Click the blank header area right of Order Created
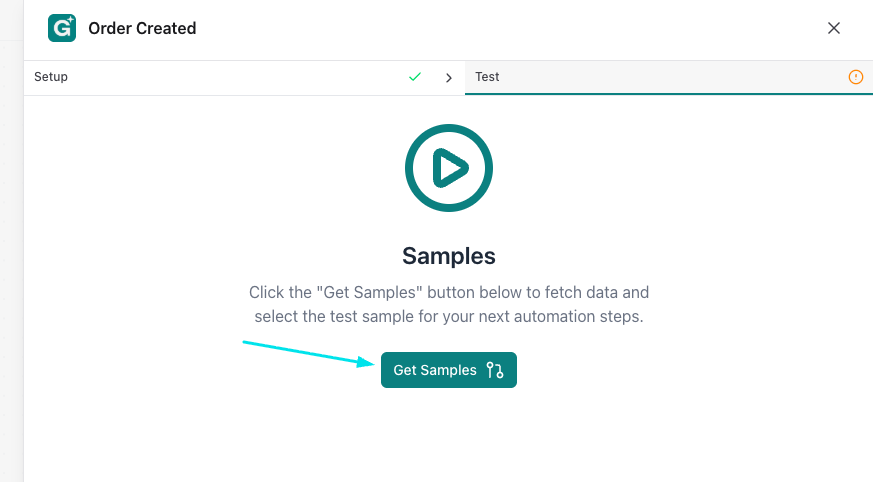 point(500,28)
